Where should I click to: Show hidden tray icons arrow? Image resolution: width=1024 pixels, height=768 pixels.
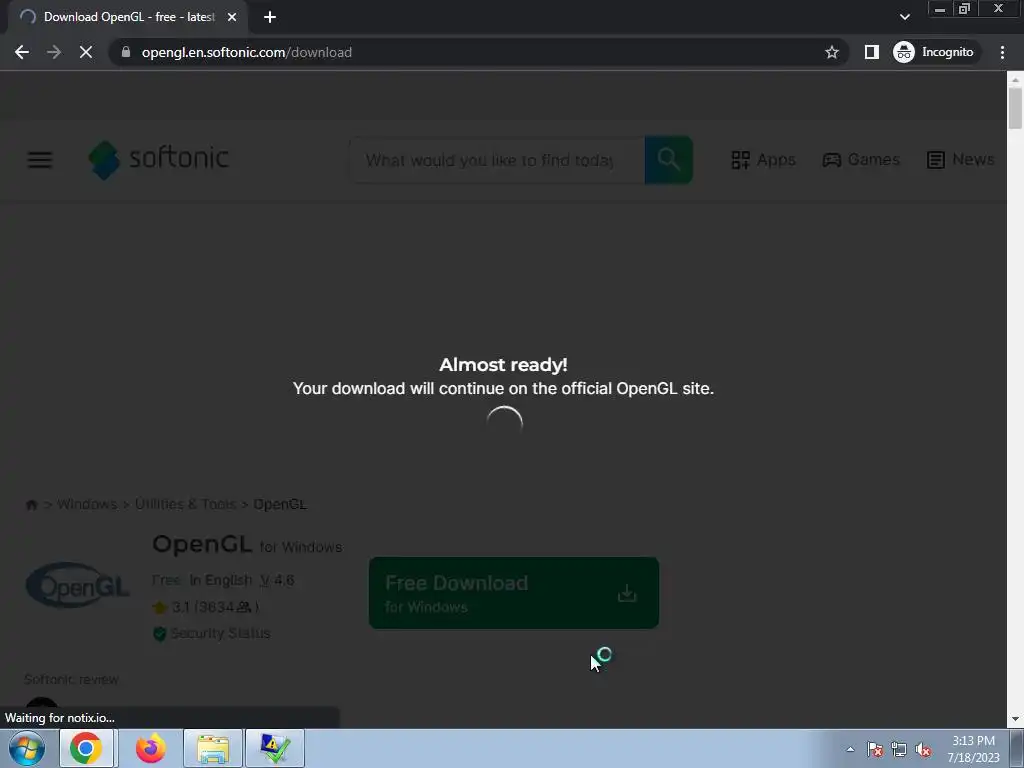pyautogui.click(x=850, y=749)
